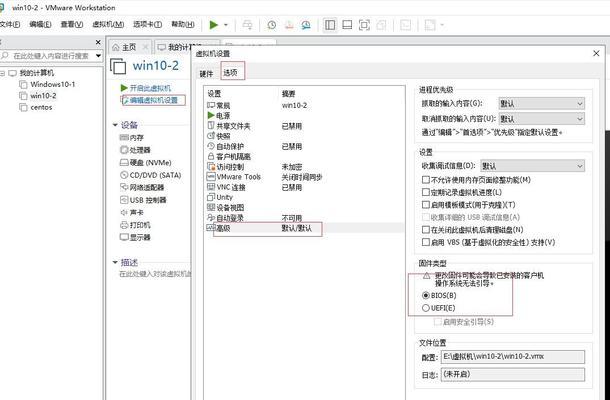Select the VMware Tools settings row
Image resolution: width=610 pixels, height=400 pixels.
[304, 177]
